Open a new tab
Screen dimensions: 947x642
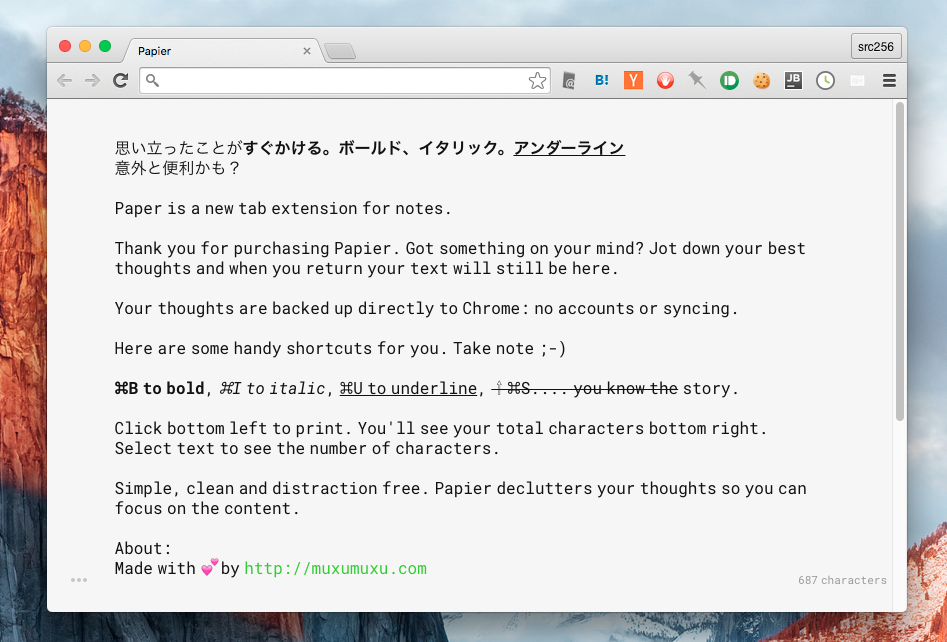pyautogui.click(x=340, y=51)
